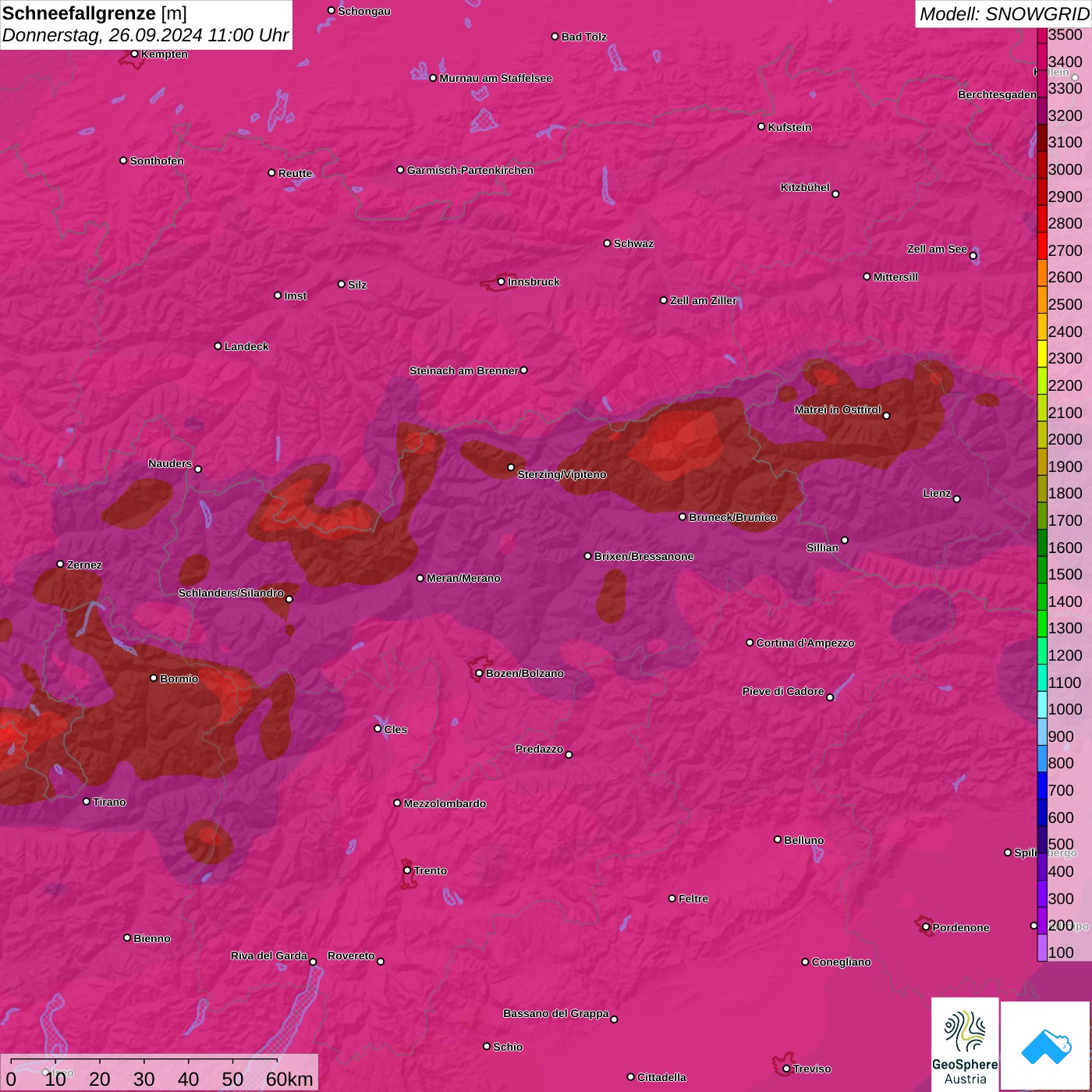Click the 'Nauders' label
The image size is (1092, 1092).
(170, 463)
